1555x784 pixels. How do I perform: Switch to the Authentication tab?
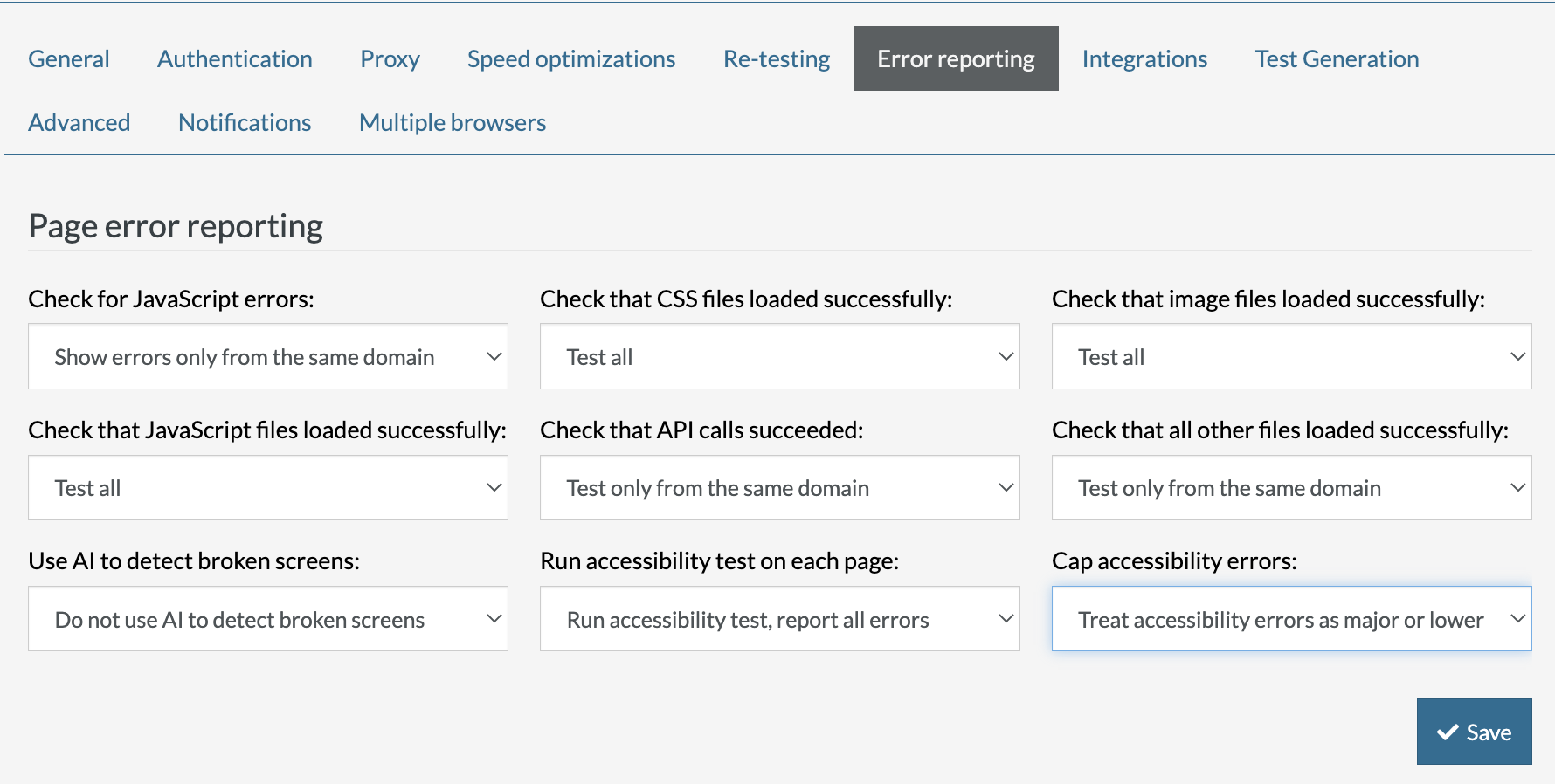[234, 59]
